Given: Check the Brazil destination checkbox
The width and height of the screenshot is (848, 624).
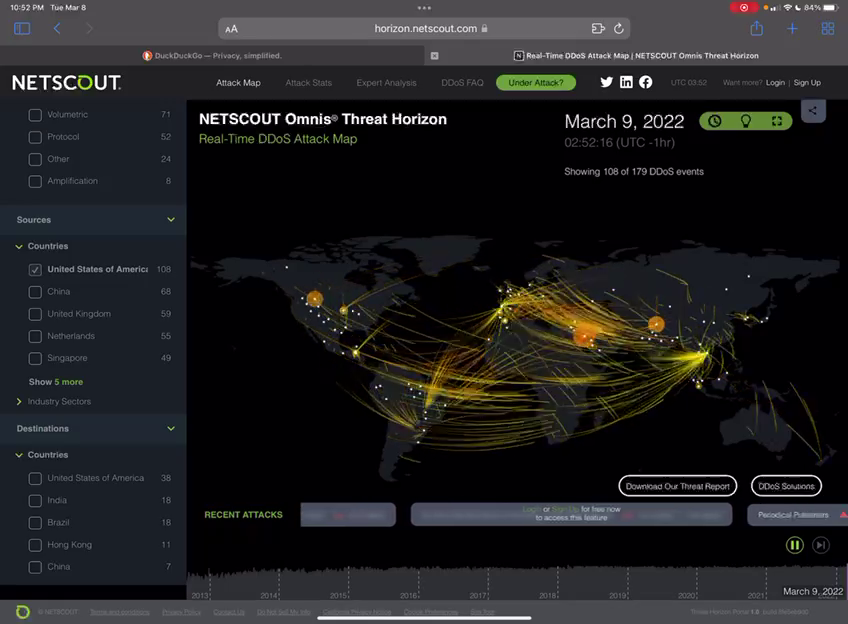Looking at the screenshot, I should pyautogui.click(x=35, y=522).
